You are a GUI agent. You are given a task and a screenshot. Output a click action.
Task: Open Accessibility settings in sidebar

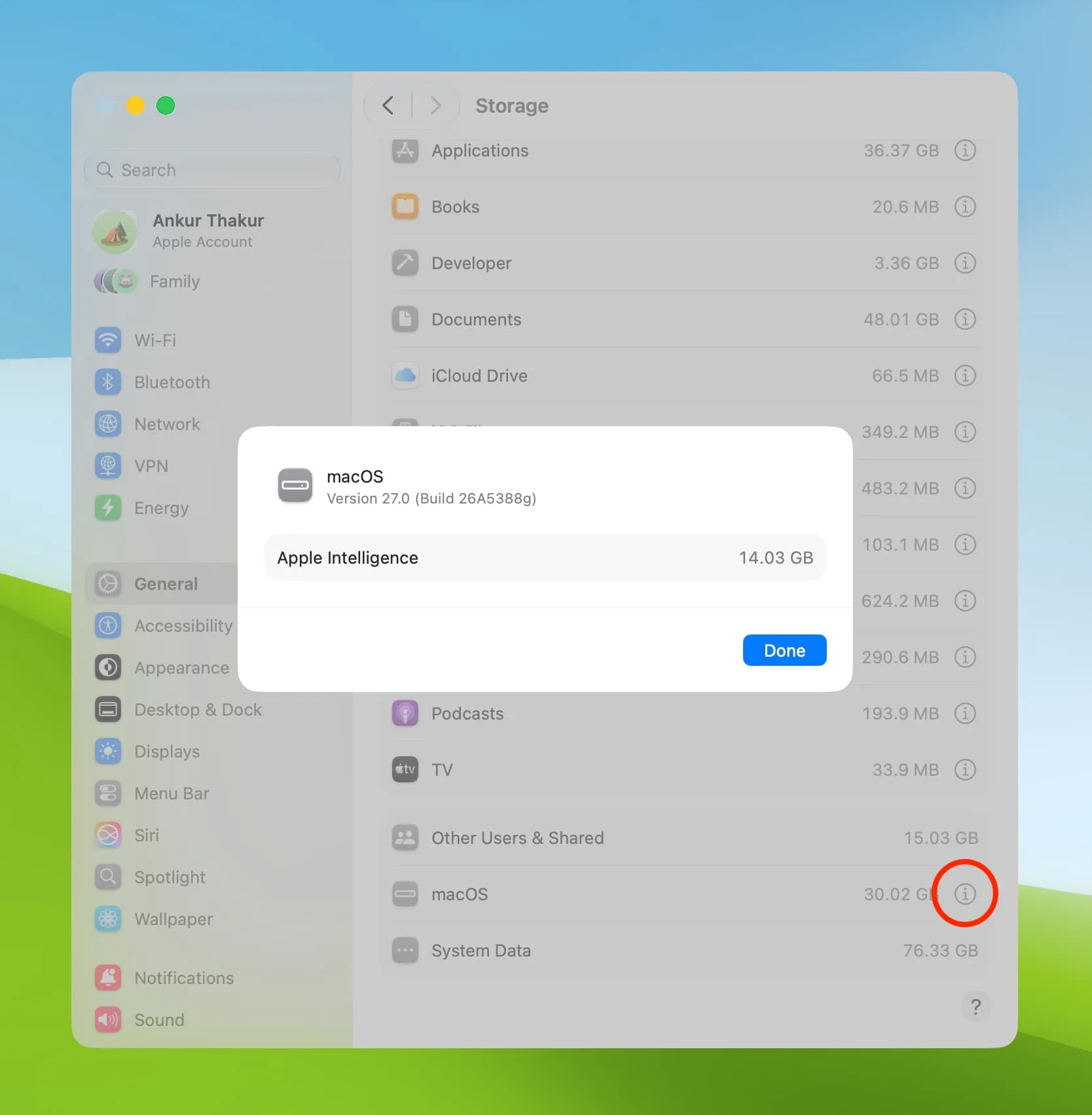[x=162, y=626]
